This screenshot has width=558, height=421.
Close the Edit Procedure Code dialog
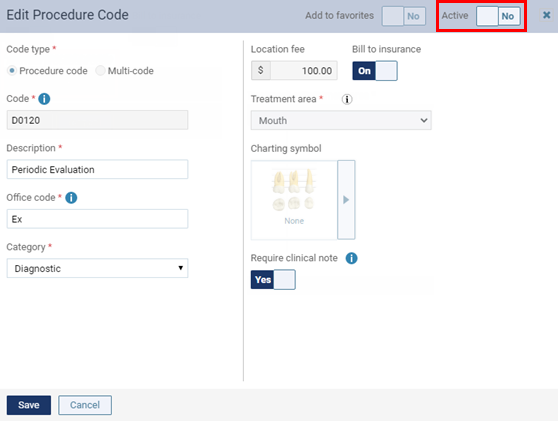546,15
